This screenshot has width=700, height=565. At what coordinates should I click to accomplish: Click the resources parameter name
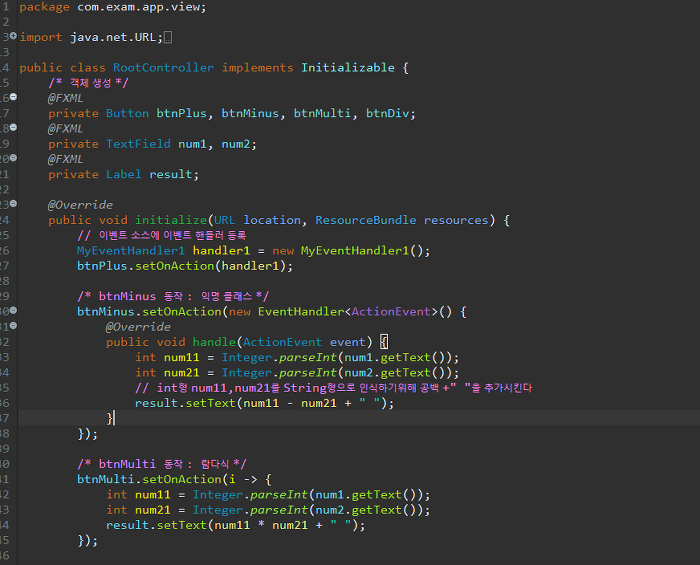point(456,220)
